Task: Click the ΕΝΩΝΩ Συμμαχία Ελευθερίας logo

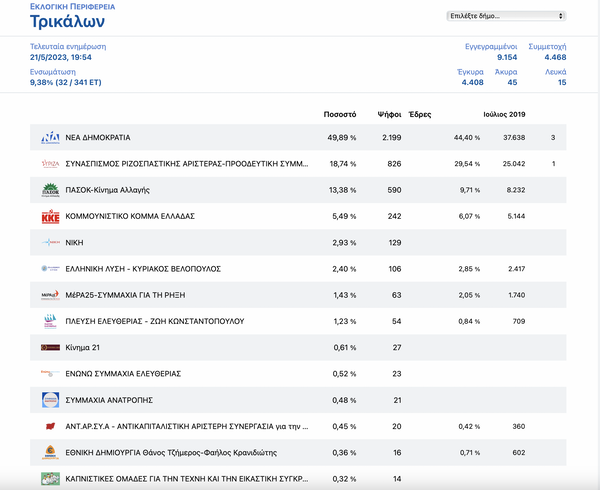Action: click(50, 373)
